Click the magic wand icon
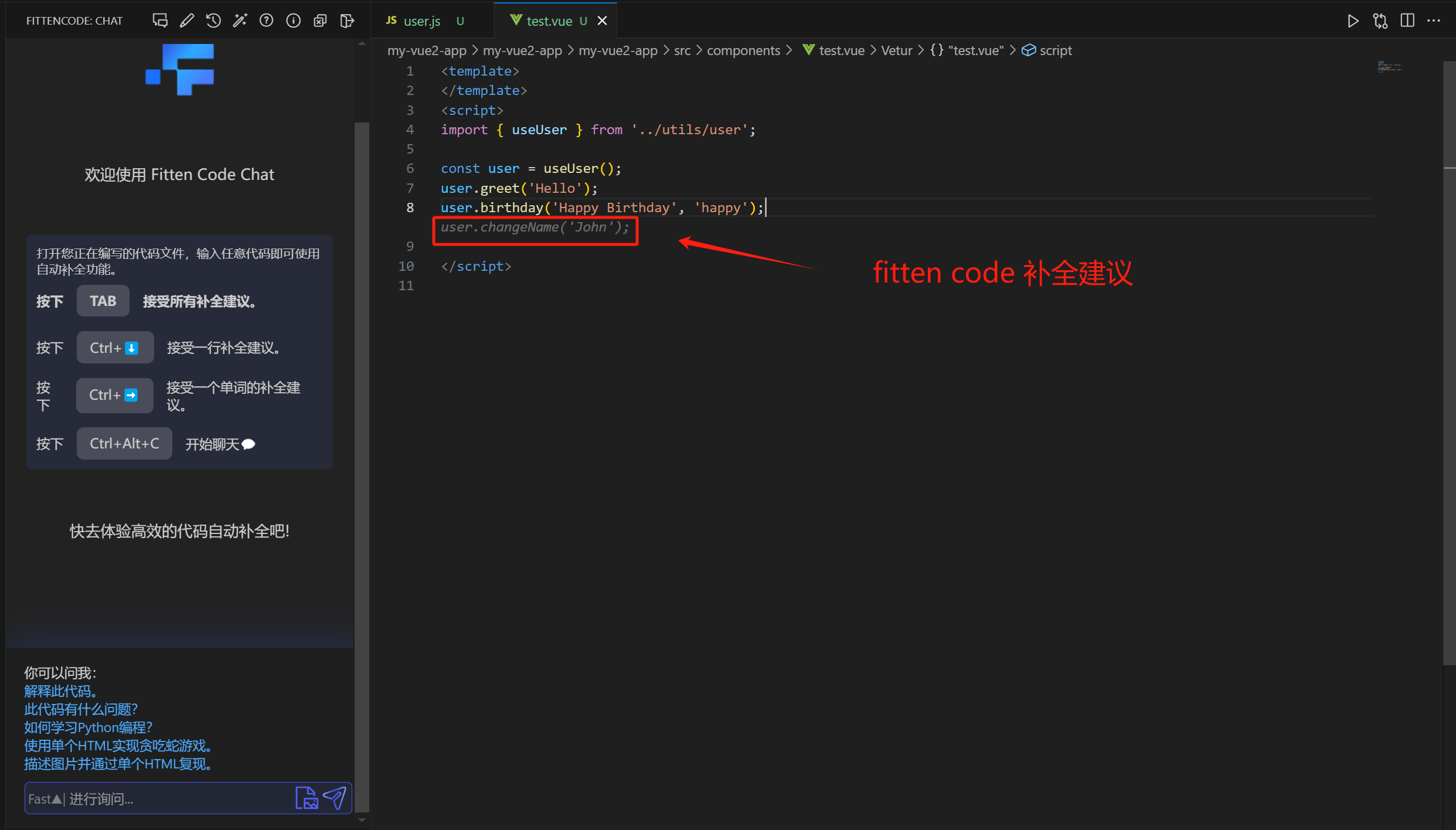The image size is (1456, 830). [240, 21]
